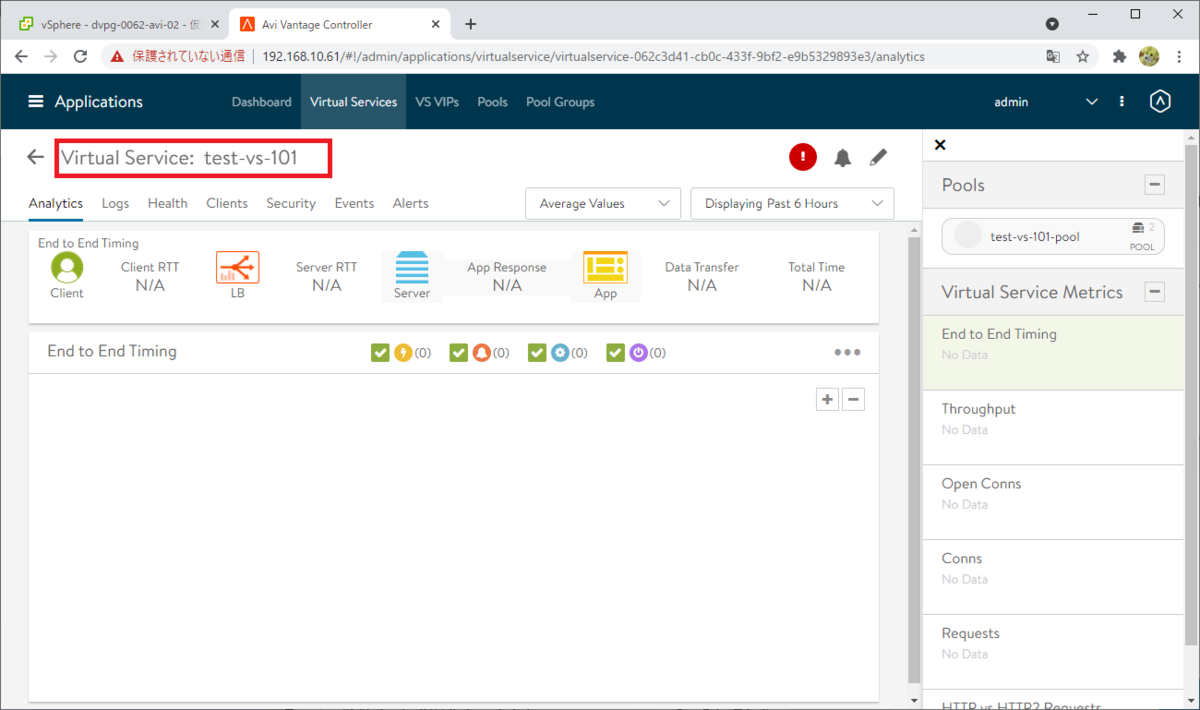Open the Pool Groups menu
1200x710 pixels.
(560, 102)
